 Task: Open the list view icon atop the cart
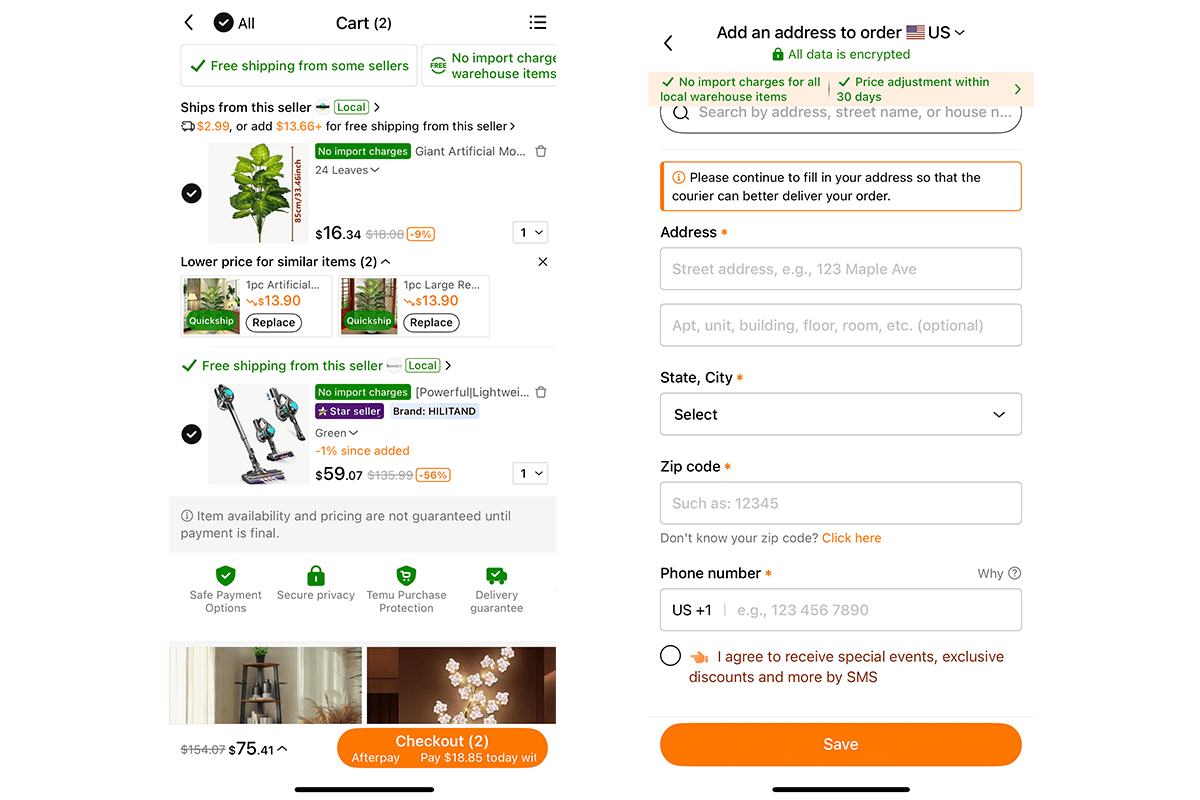[x=537, y=22]
